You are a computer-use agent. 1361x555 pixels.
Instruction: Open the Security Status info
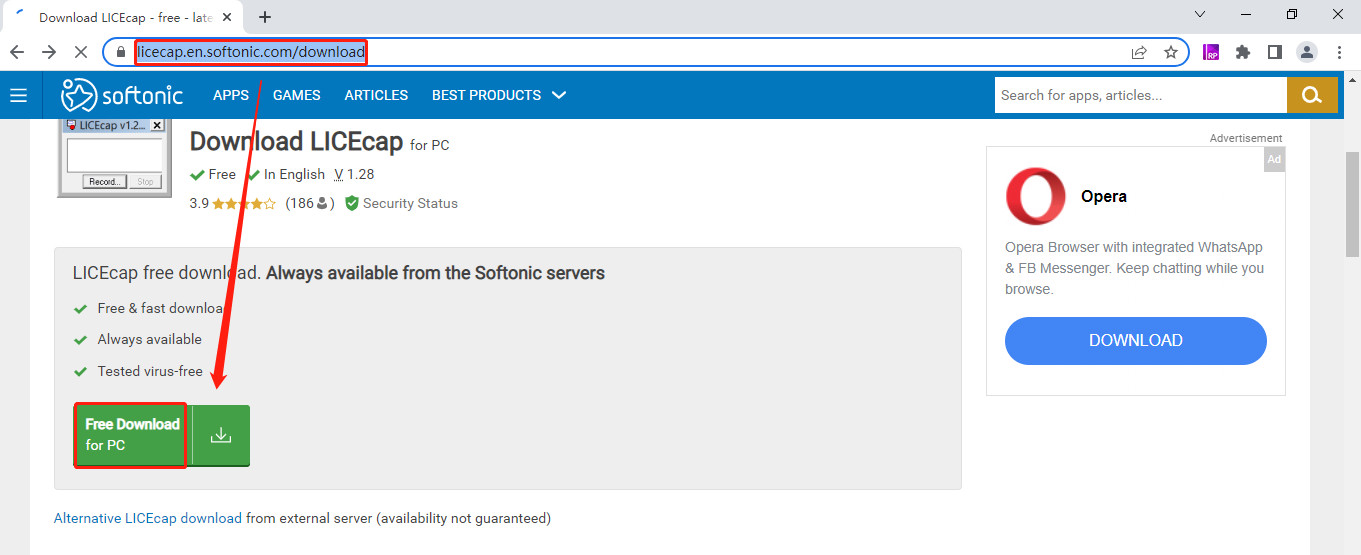coord(401,203)
